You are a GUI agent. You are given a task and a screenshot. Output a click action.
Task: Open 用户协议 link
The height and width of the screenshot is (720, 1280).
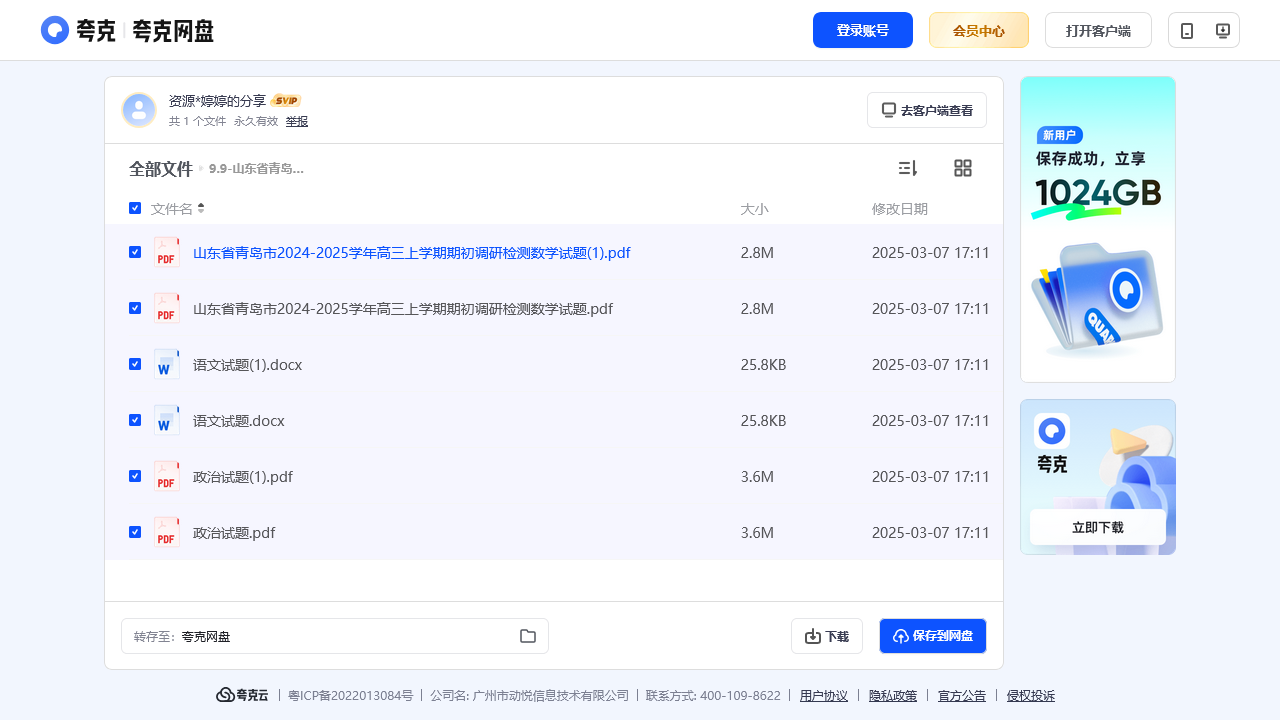click(x=824, y=696)
